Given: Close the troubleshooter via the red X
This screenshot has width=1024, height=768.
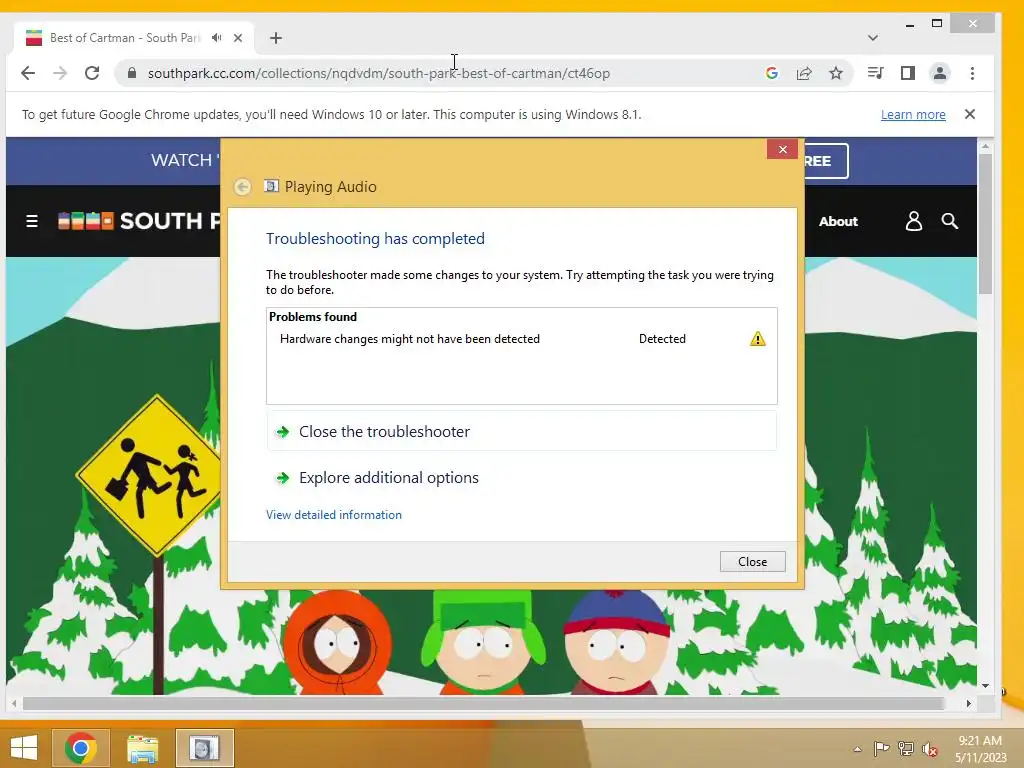Looking at the screenshot, I should point(782,150).
